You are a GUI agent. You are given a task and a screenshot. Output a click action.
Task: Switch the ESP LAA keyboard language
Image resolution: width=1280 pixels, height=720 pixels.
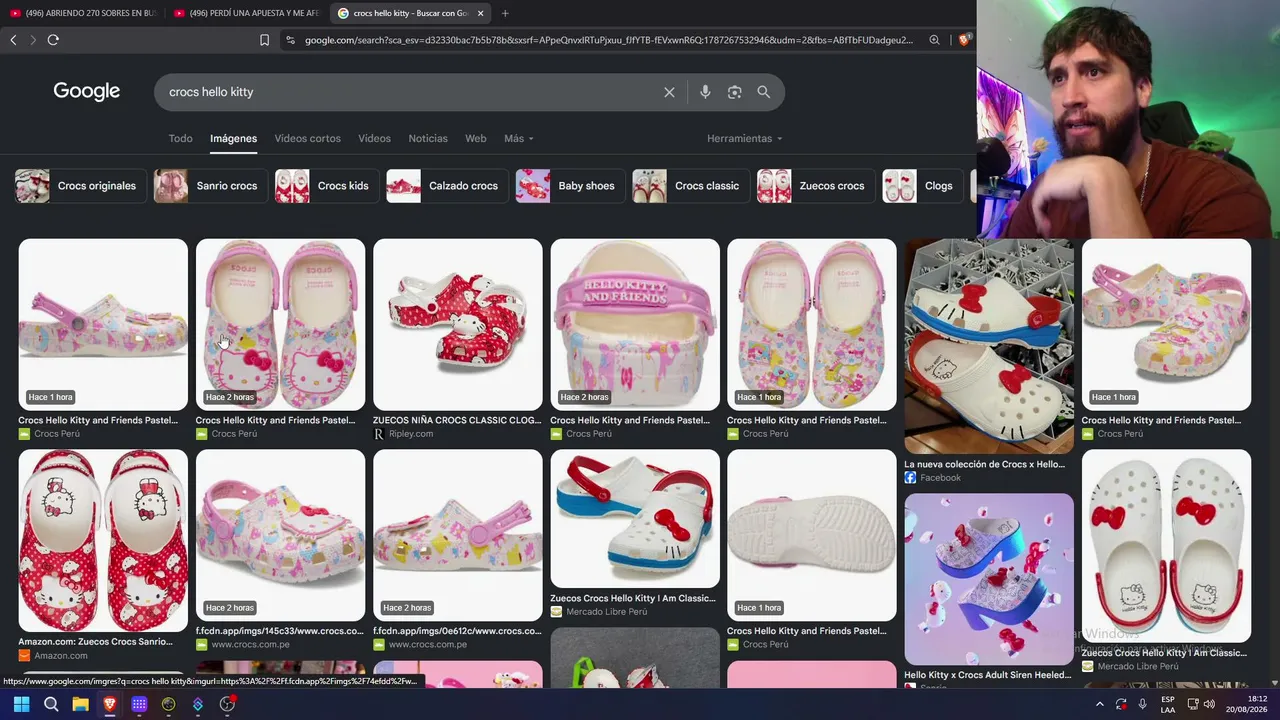(1168, 704)
